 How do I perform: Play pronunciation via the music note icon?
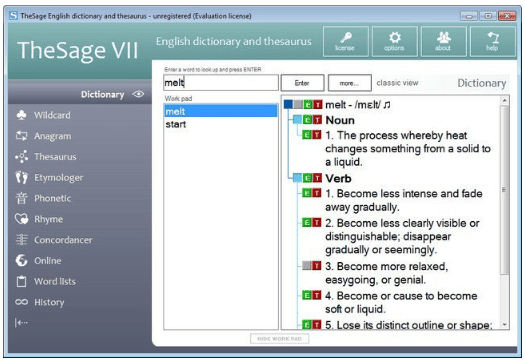click(x=386, y=105)
